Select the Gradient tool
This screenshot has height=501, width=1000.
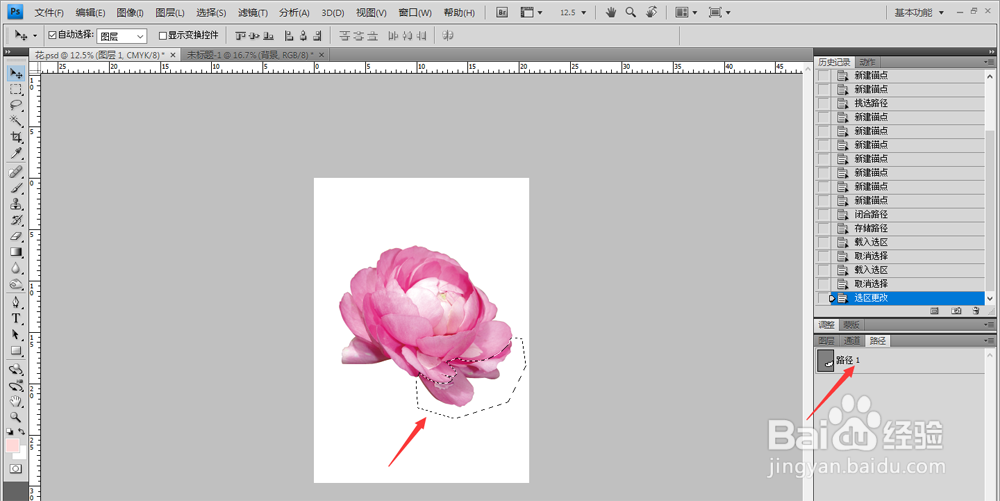[16, 252]
